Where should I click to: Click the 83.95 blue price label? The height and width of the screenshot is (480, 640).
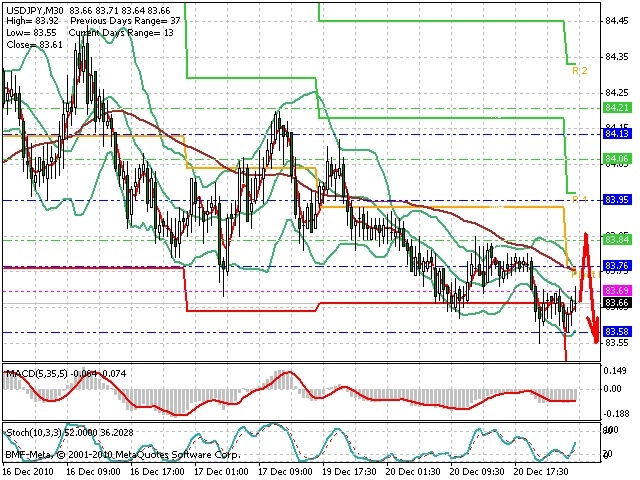[x=617, y=200]
